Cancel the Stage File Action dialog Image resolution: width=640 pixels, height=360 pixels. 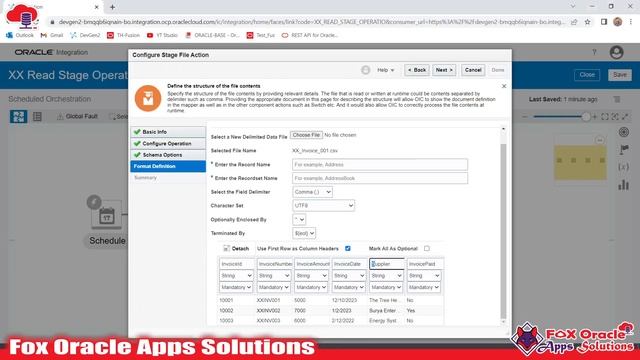point(473,70)
